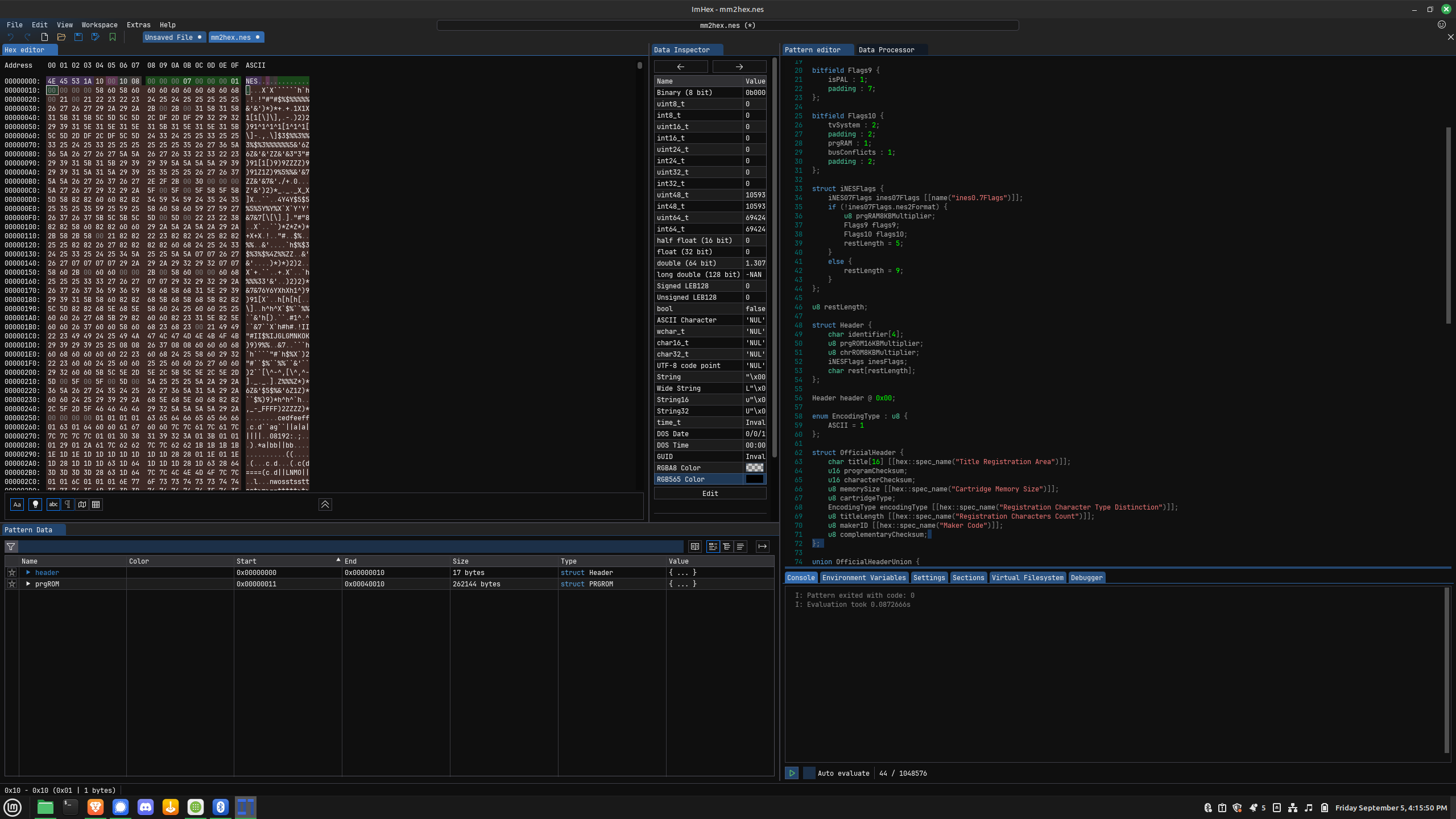Viewport: 1456px width, 819px height.
Task: Open the Virtual Filesystem tab
Action: 1027,578
